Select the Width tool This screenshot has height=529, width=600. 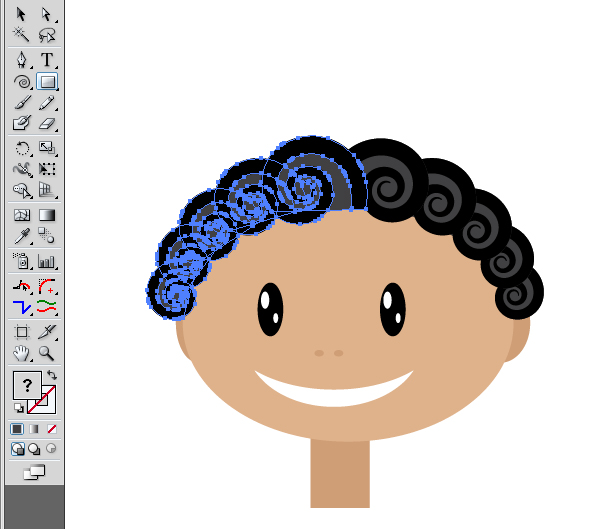(21, 169)
